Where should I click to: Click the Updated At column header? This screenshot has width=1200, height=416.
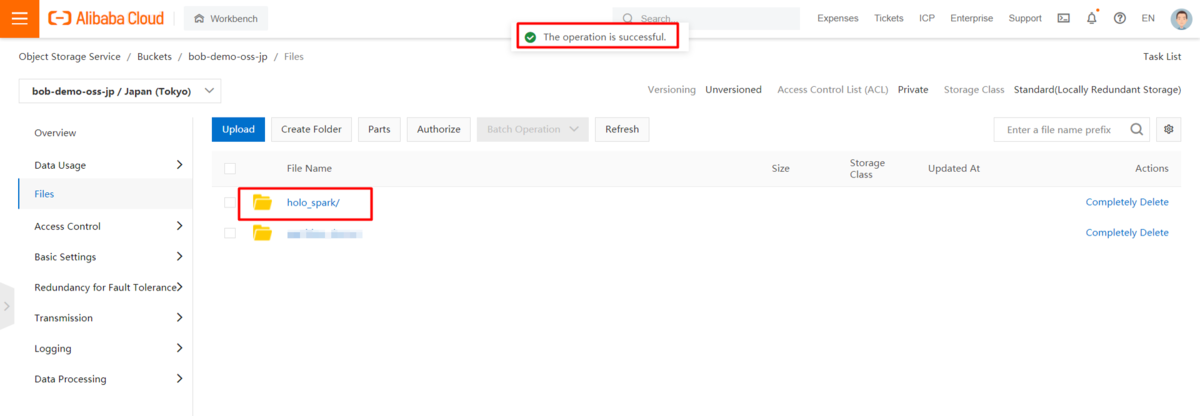coord(954,169)
